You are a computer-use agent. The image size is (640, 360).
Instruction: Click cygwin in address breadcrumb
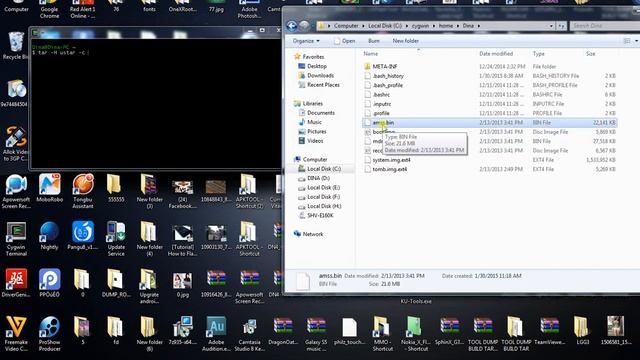[x=420, y=26]
